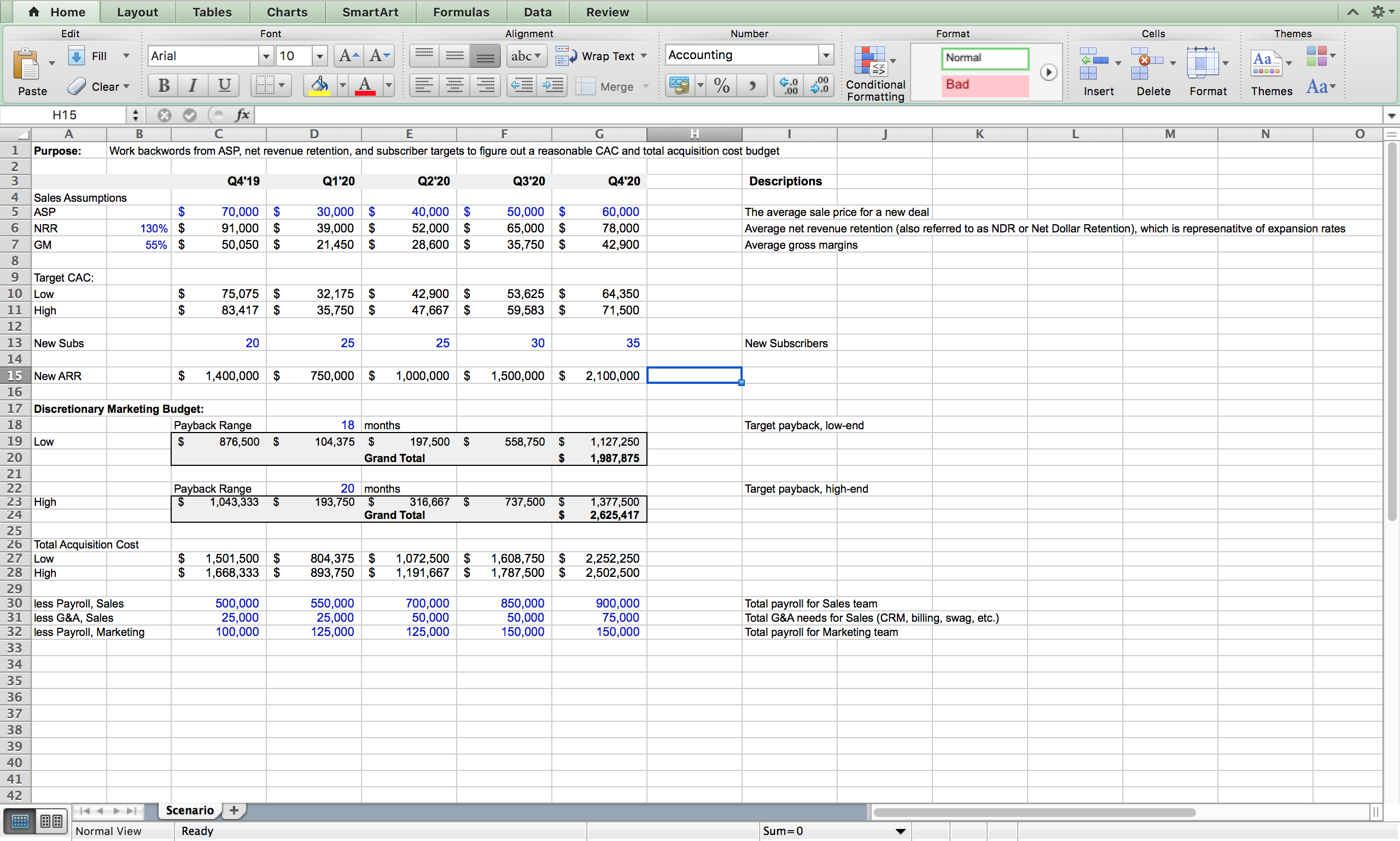The width and height of the screenshot is (1400, 841).
Task: Open the Layout ribbon tab
Action: coord(137,12)
